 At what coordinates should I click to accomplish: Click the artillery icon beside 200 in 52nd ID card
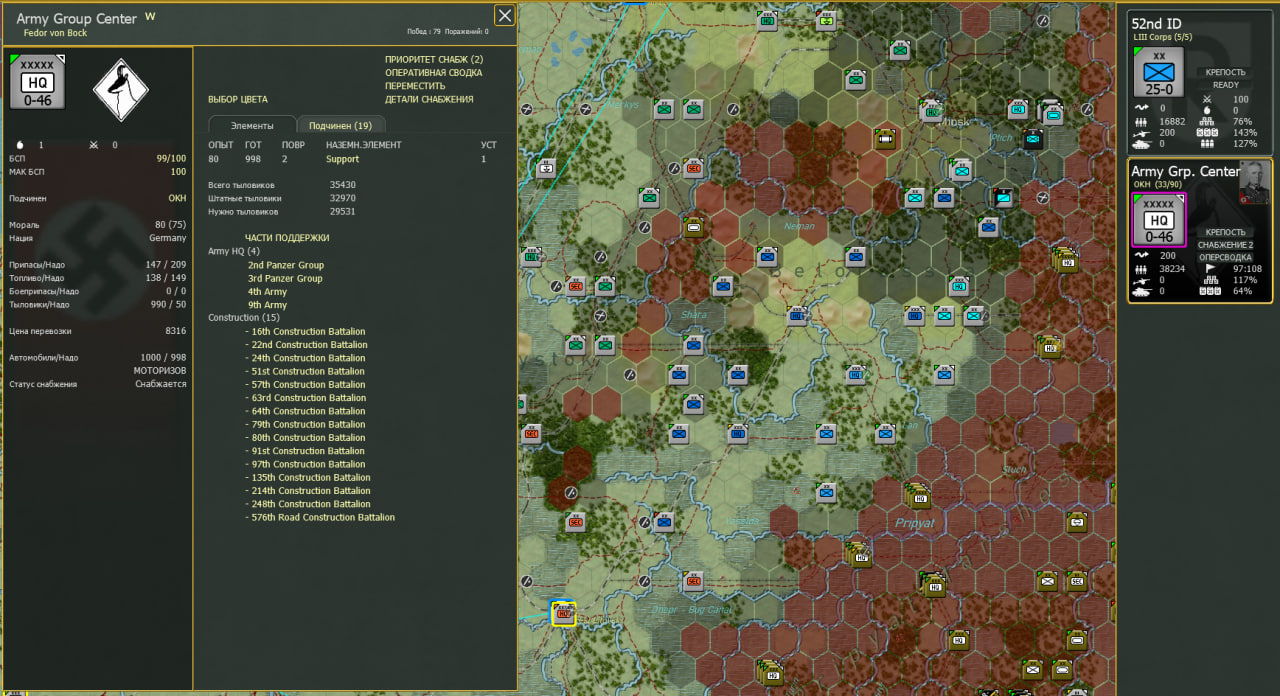click(1141, 133)
